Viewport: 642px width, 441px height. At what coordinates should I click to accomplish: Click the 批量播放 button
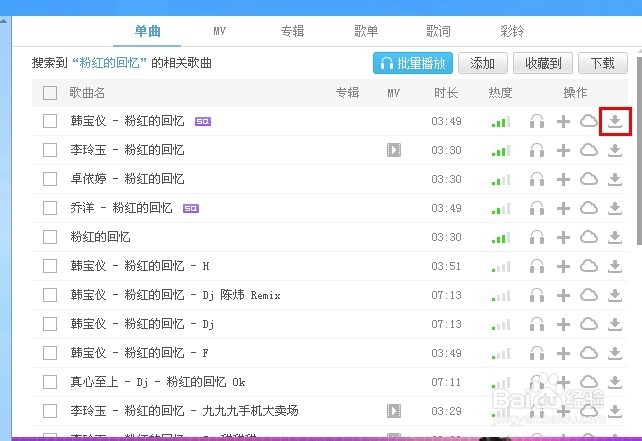point(413,63)
